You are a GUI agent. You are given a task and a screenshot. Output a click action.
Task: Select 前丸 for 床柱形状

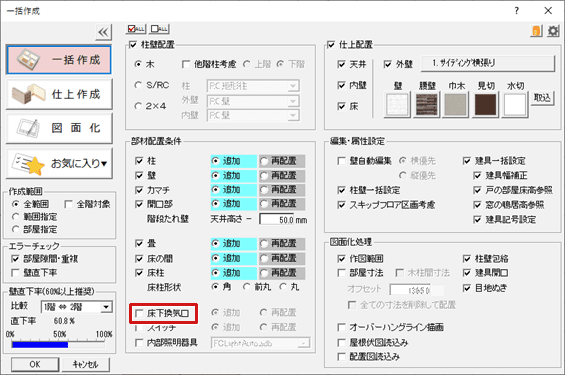pos(247,287)
